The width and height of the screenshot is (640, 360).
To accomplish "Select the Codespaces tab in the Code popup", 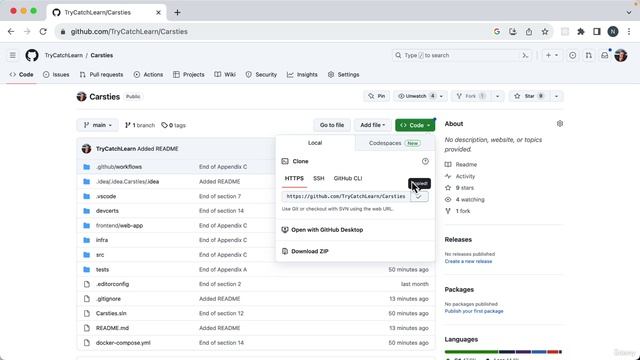I will tap(395, 143).
